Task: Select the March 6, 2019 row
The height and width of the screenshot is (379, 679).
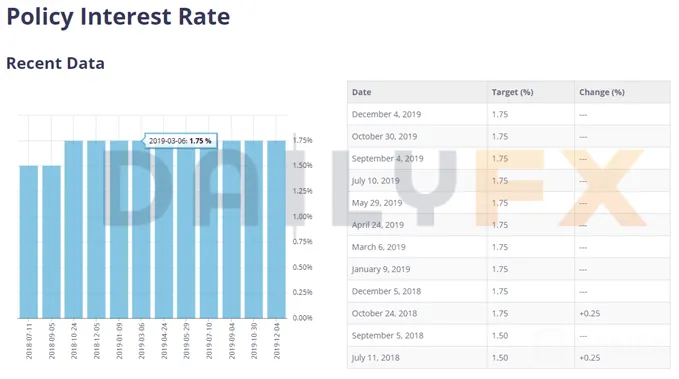Action: (x=509, y=247)
